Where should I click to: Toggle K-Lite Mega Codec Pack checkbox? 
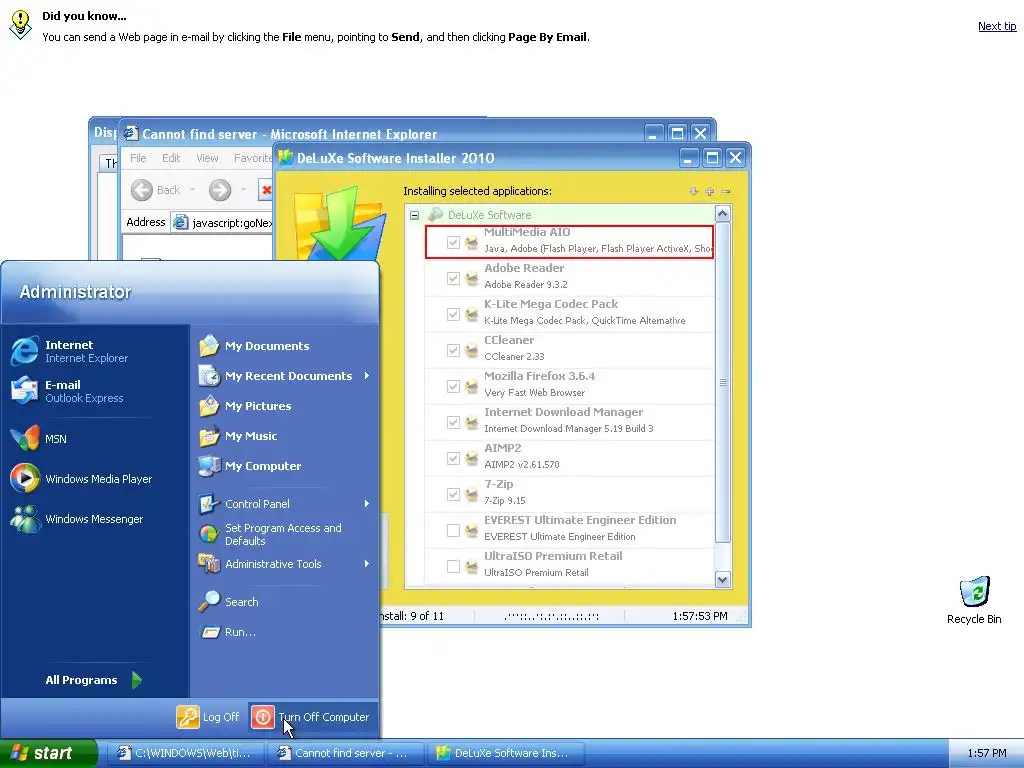[453, 314]
